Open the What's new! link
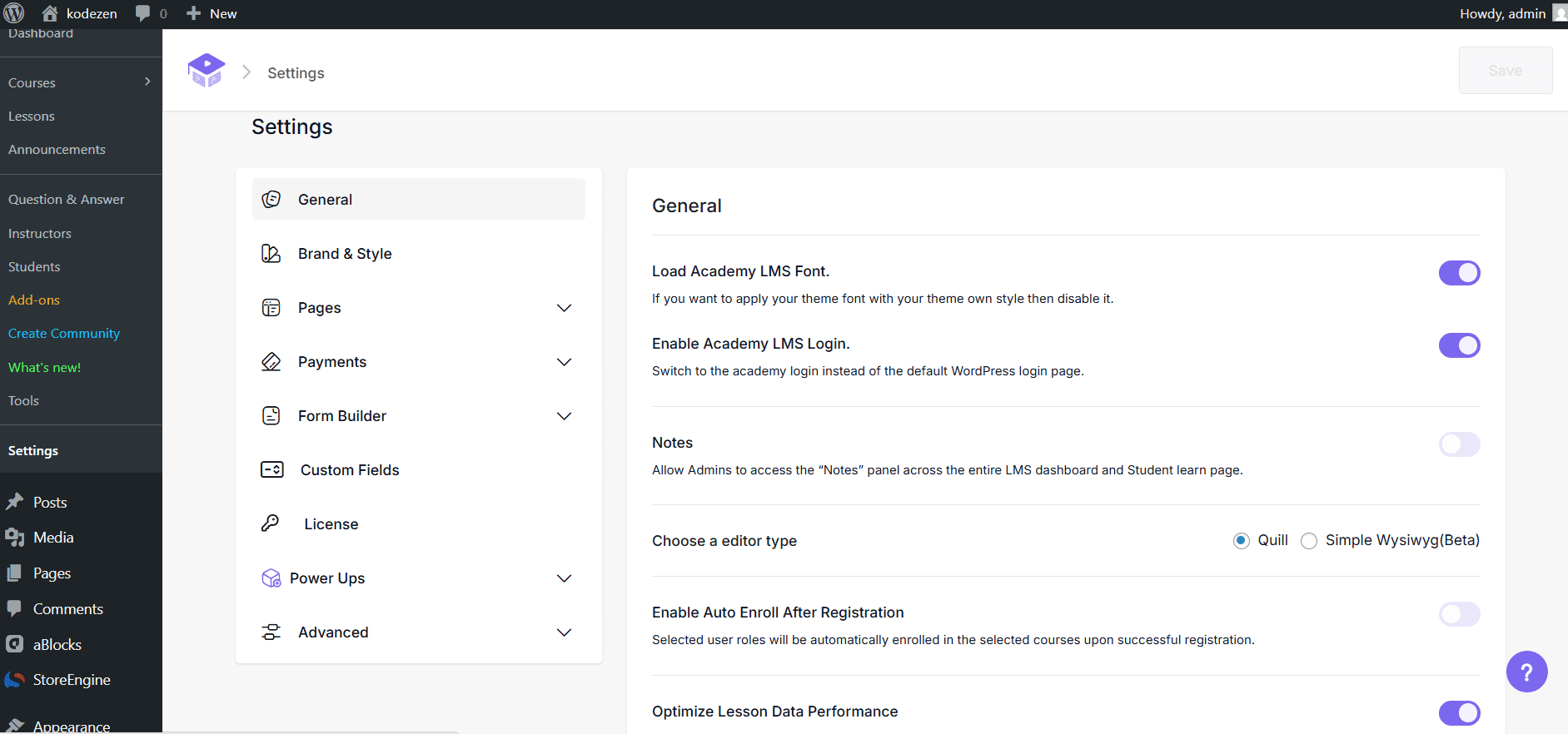The image size is (1568, 734). click(x=44, y=368)
